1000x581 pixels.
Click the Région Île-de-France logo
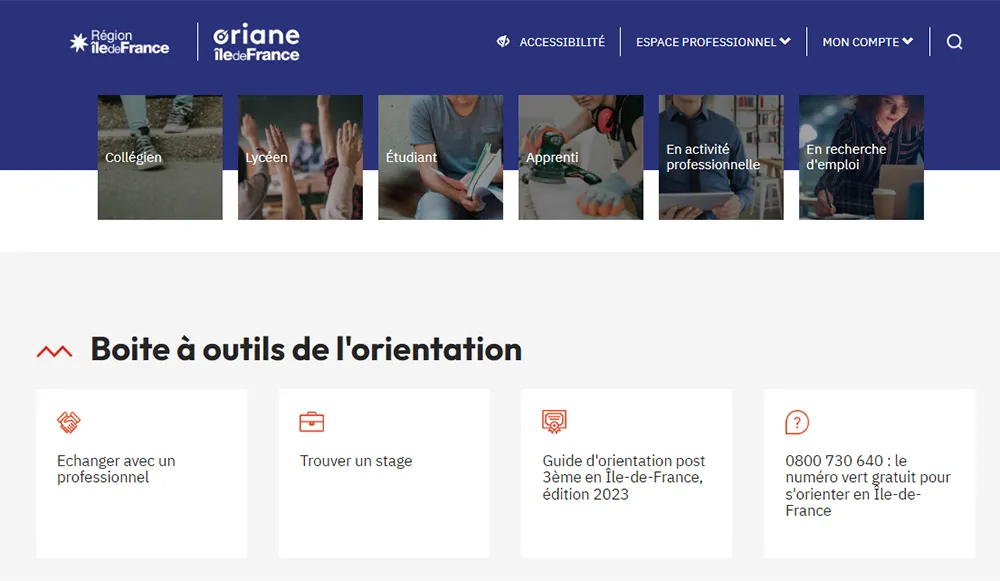119,42
